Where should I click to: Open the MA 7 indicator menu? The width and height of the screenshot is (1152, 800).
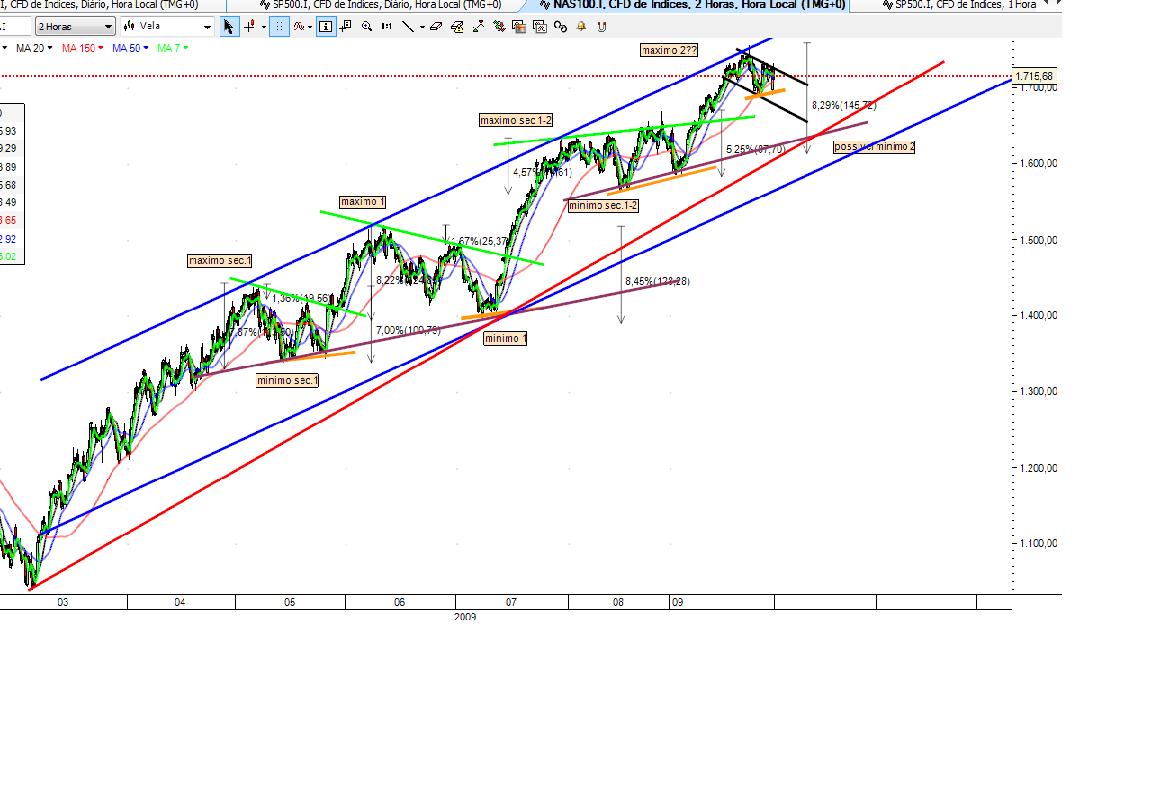(173, 48)
